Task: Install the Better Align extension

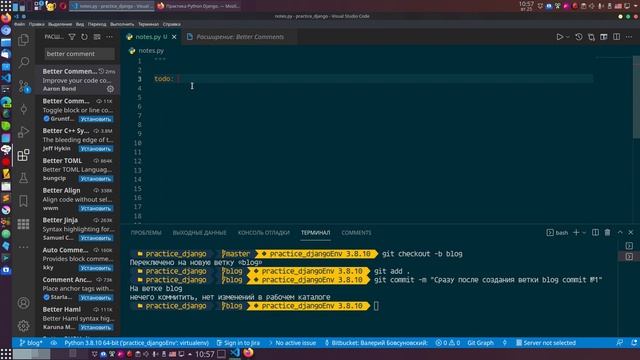Action: (96, 209)
